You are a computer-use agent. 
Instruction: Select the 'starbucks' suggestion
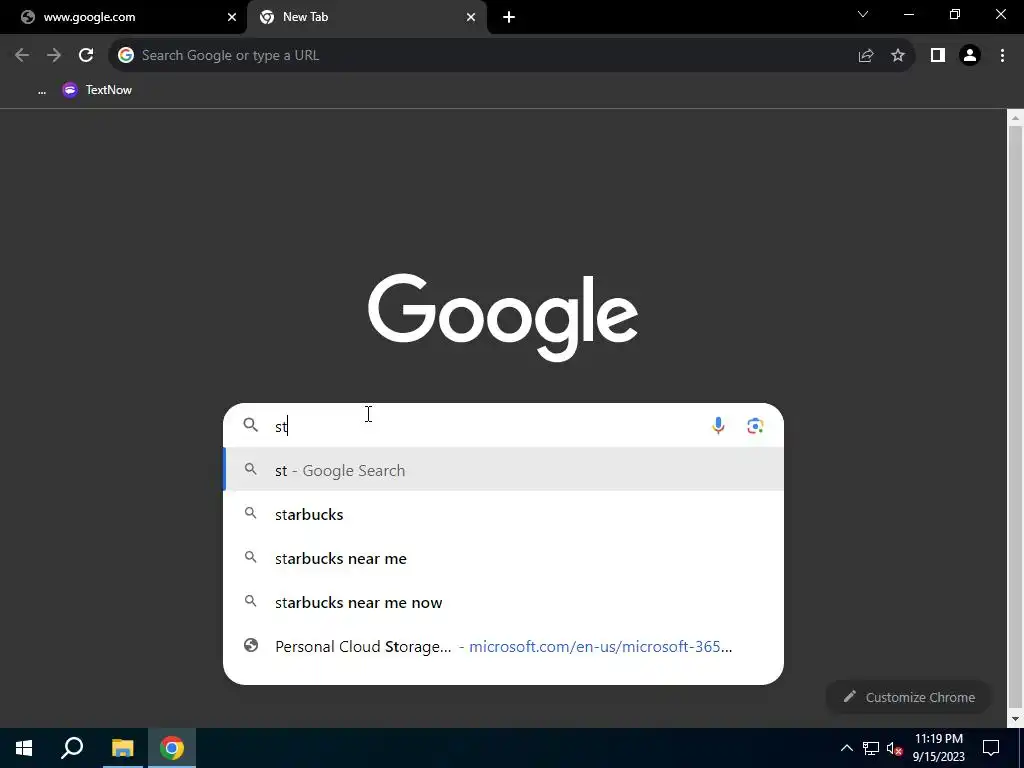tap(504, 514)
